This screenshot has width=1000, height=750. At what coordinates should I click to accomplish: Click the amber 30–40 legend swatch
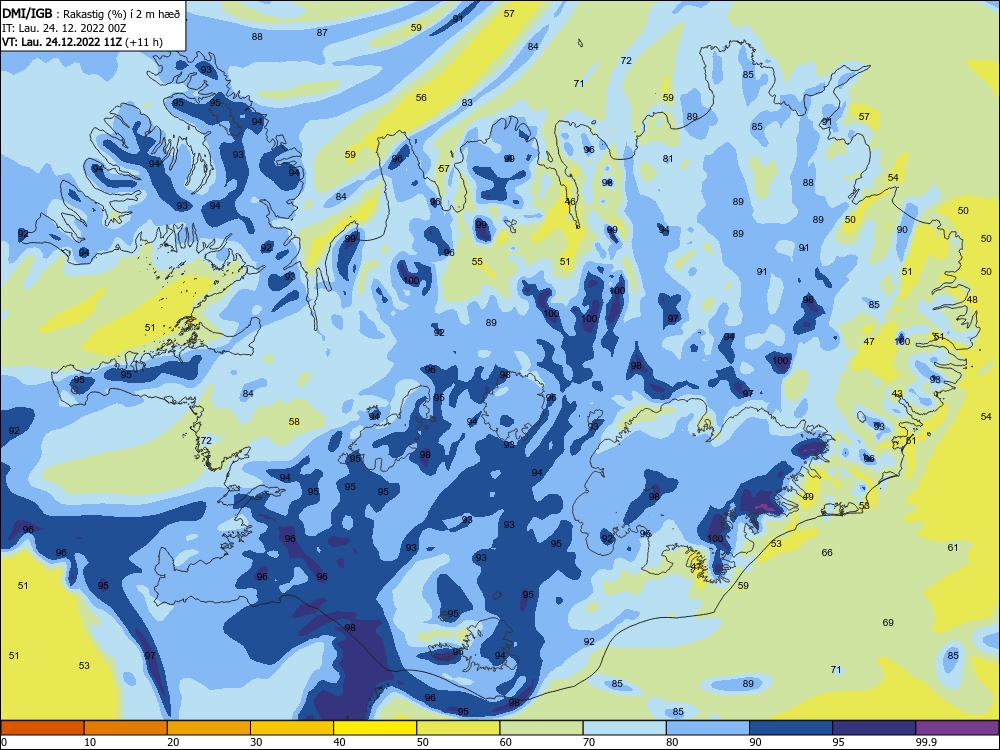(x=292, y=728)
